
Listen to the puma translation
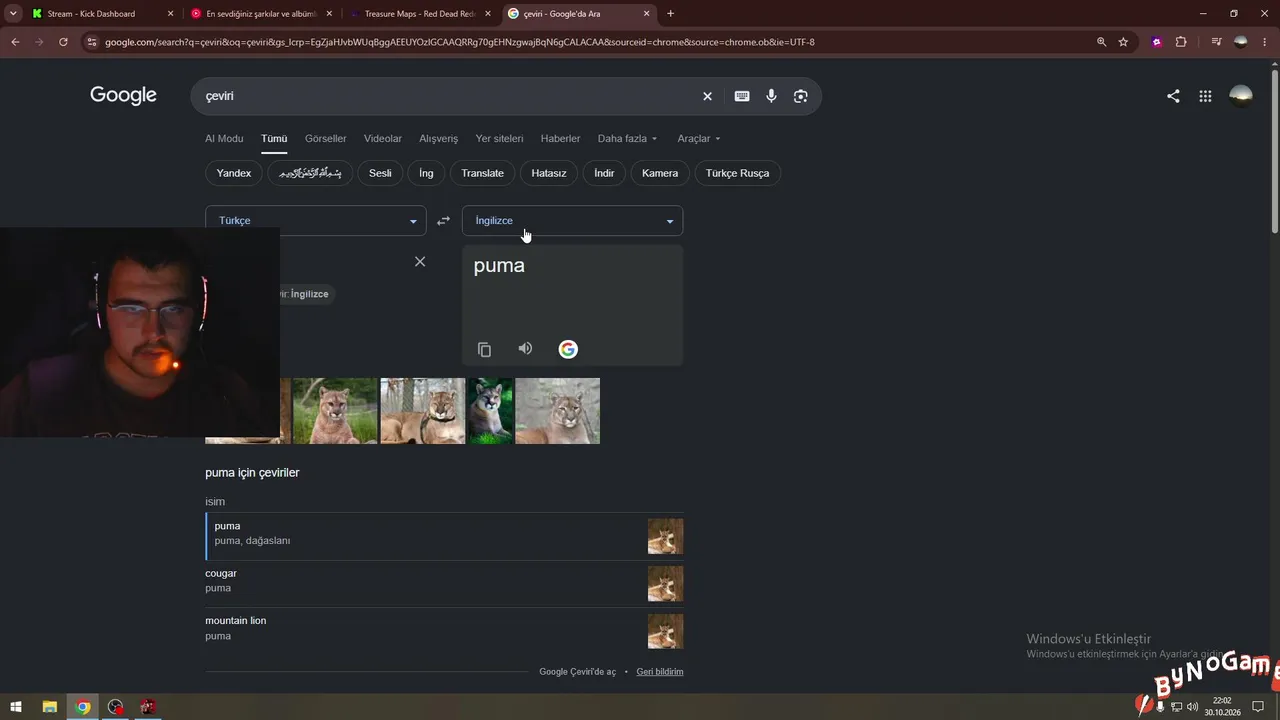point(525,348)
